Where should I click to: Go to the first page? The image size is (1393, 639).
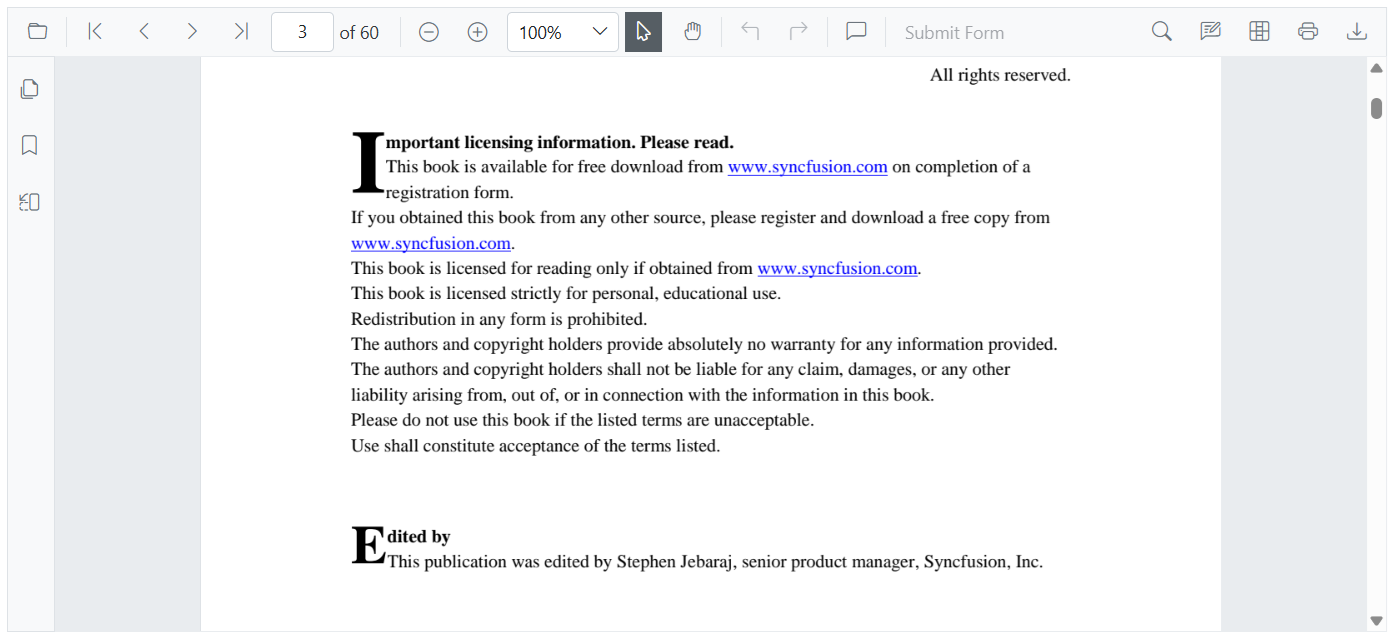point(95,32)
